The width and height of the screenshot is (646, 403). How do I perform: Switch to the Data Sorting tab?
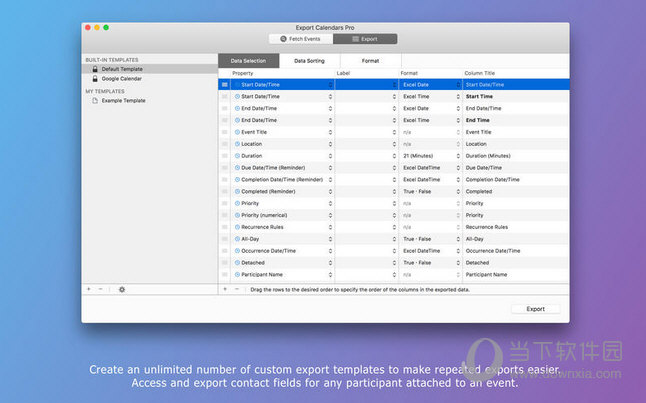(x=310, y=61)
